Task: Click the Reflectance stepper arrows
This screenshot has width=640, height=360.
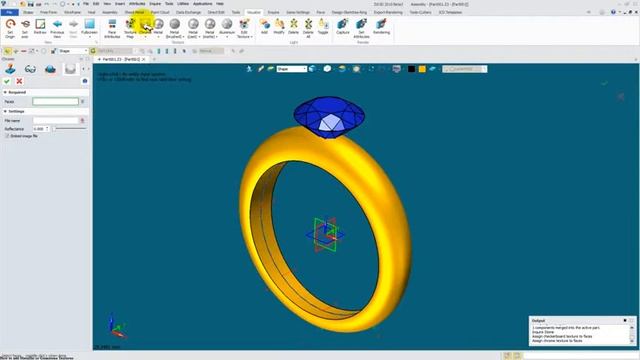Action: click(47, 129)
